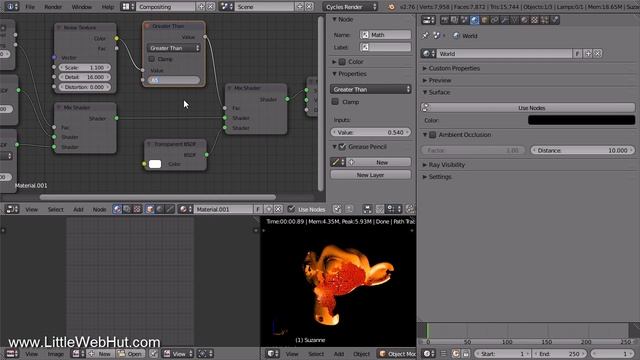This screenshot has height=360, width=640.
Task: Click the node Name field Math
Action: tap(385, 35)
